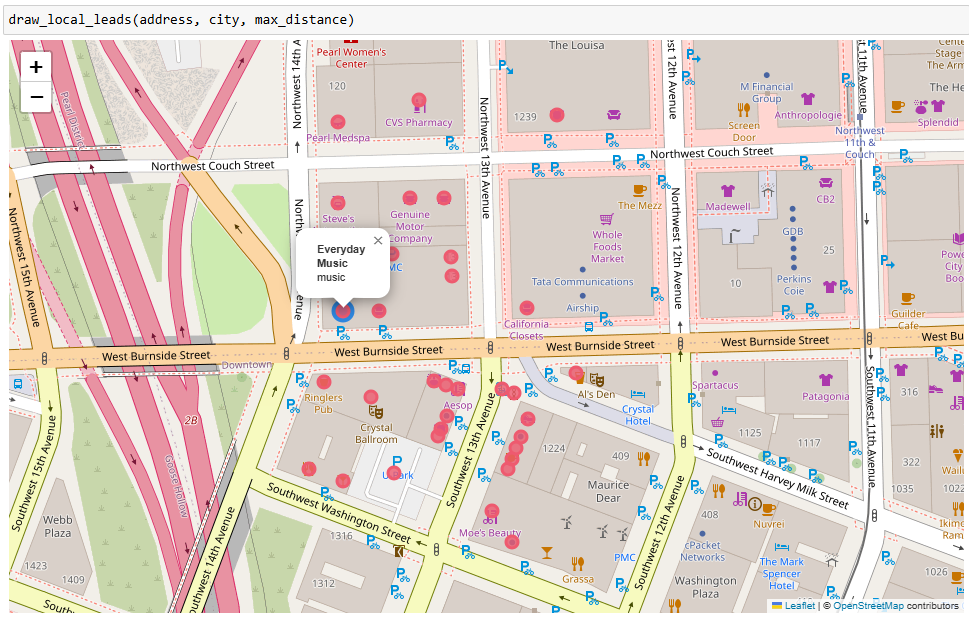The height and width of the screenshot is (617, 969).
Task: Click The Mark Spencer Hotel bed icon
Action: (782, 547)
